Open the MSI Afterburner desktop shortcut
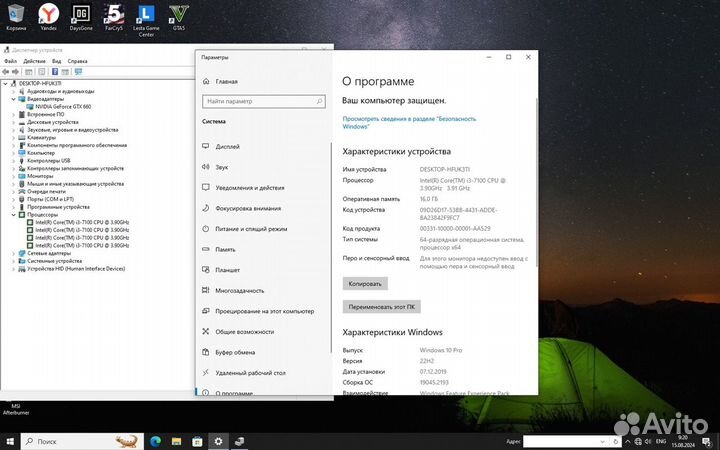The height and width of the screenshot is (450, 720). pyautogui.click(x=16, y=408)
